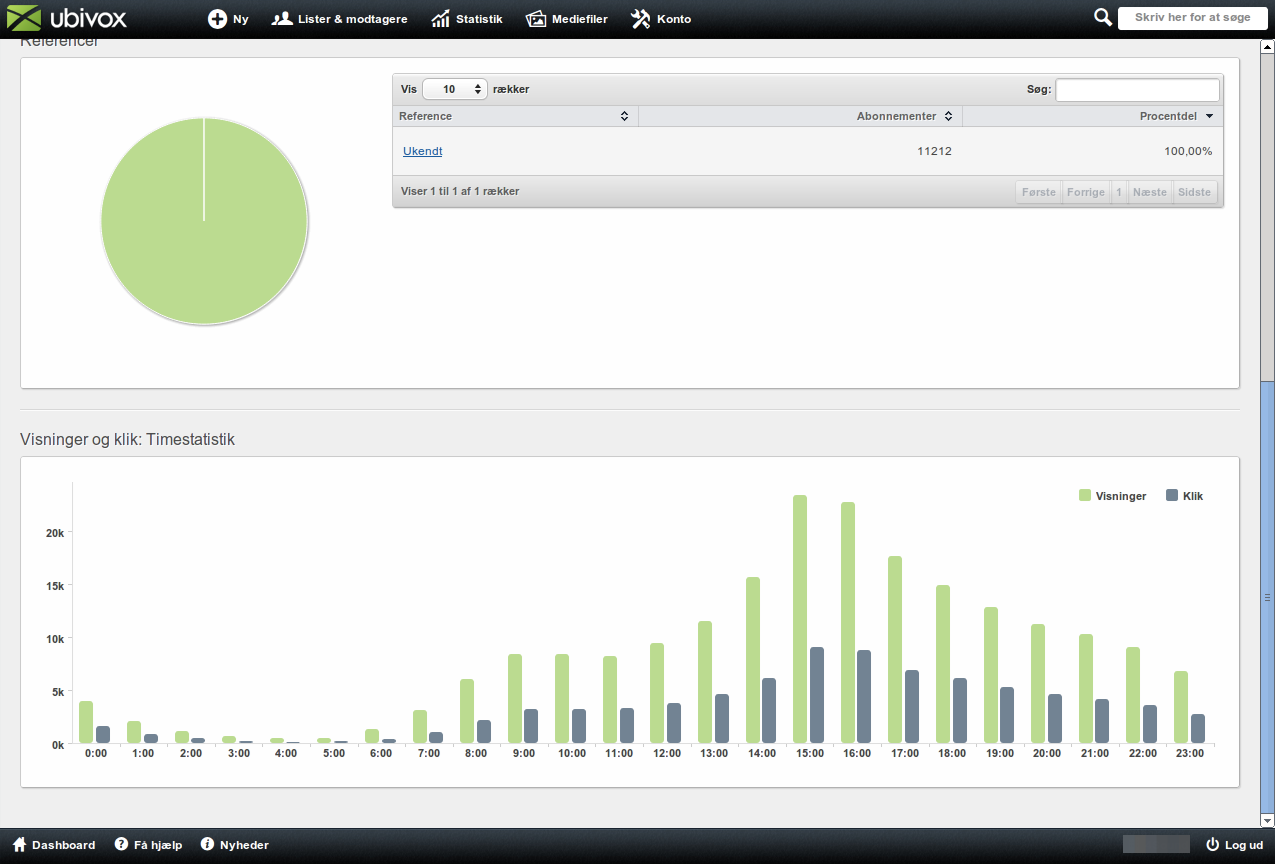Click the house icon for Dashboard
This screenshot has height=864, width=1275.
19,845
